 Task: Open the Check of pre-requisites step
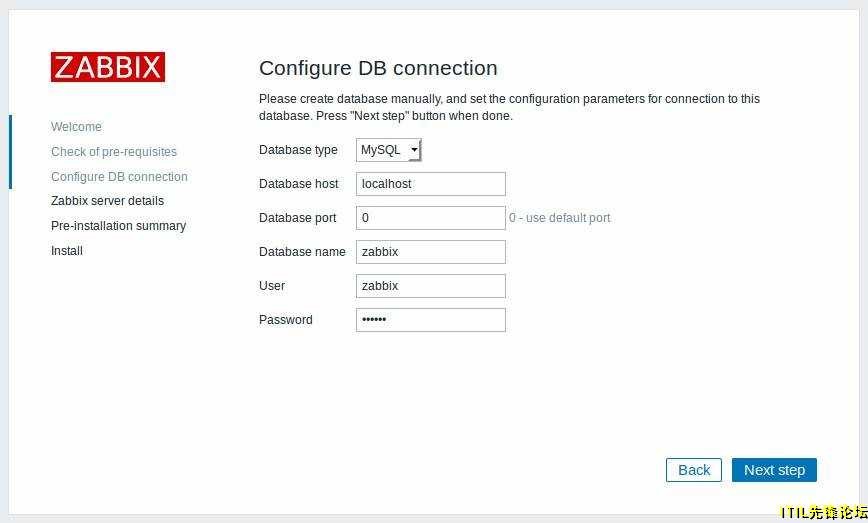[x=114, y=152]
